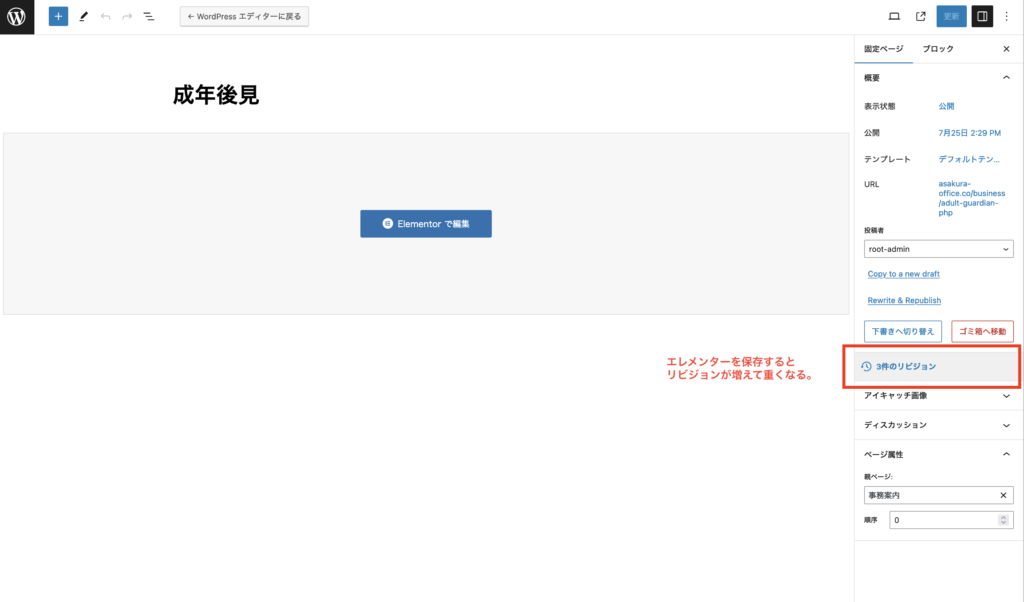Expand the アイキャッチ画像 panel
The image size is (1024, 602).
(x=1006, y=396)
